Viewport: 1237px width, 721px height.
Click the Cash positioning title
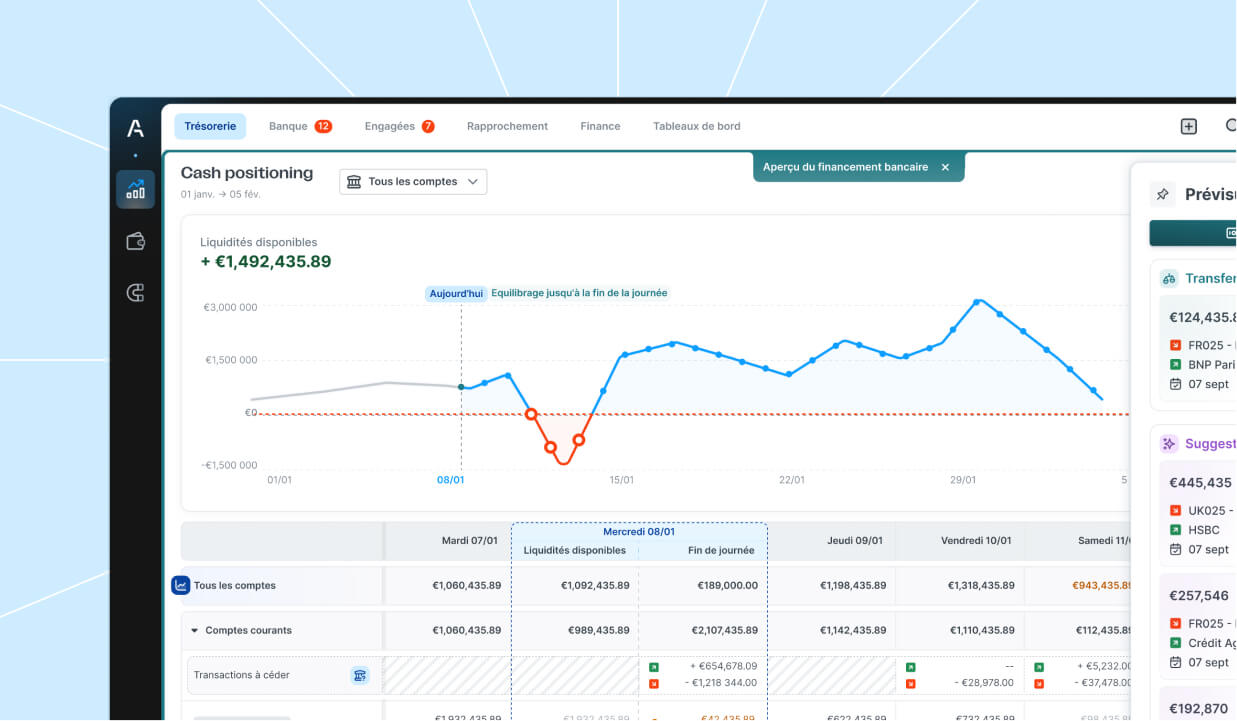247,173
